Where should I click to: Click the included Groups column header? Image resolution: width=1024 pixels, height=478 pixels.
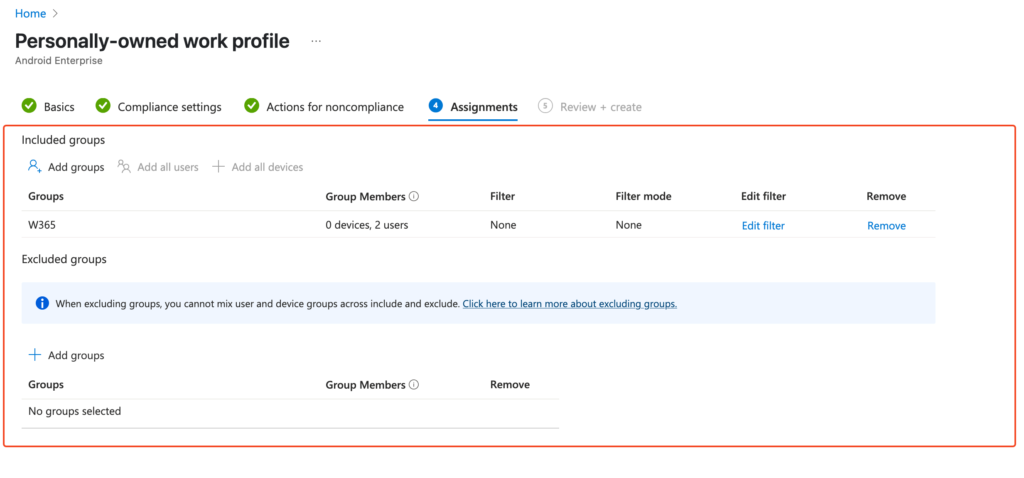coord(46,196)
